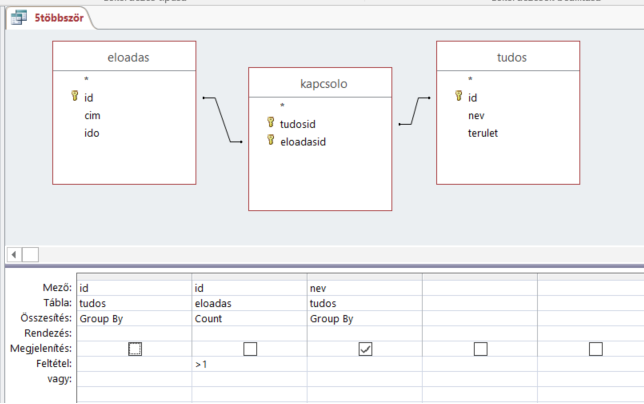Viewport: 644px width, 404px height.
Task: Click the kapcsolo table title bar
Action: pos(320,82)
